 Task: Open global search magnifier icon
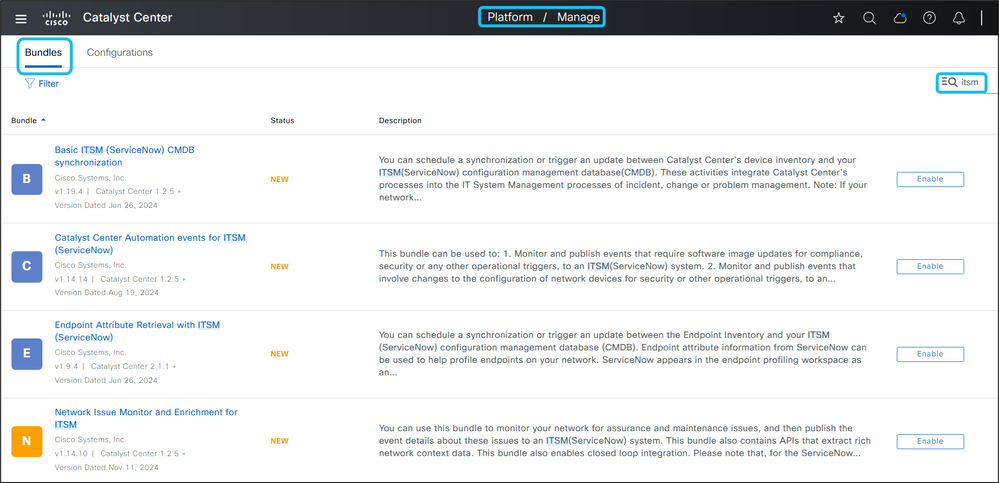pyautogui.click(x=869, y=18)
